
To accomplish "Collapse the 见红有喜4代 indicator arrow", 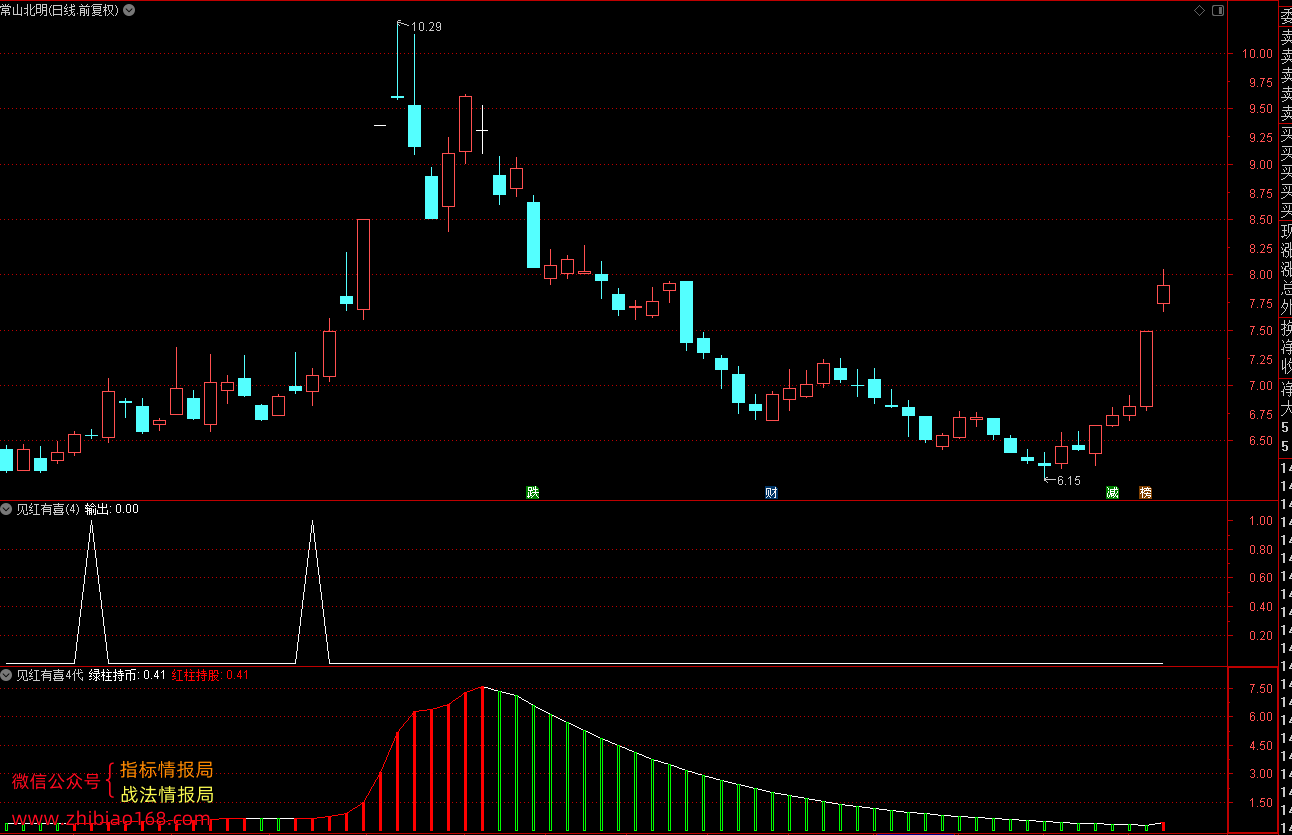I will pyautogui.click(x=7, y=675).
